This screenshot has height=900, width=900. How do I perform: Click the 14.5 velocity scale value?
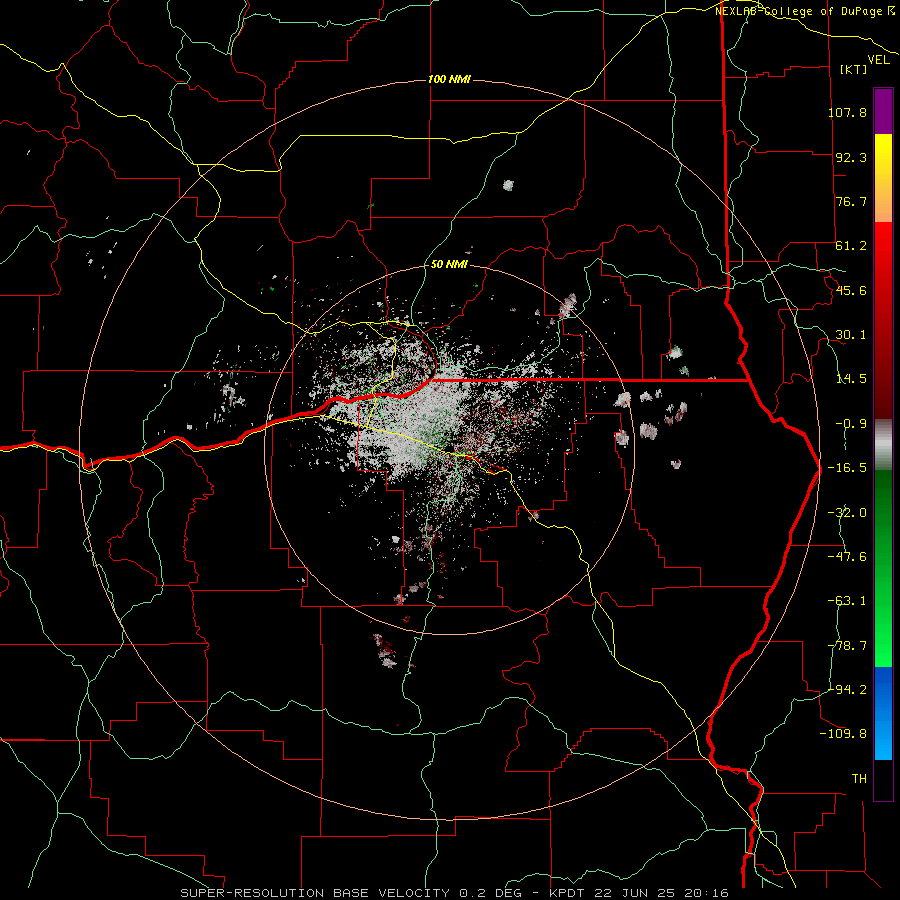pyautogui.click(x=851, y=379)
